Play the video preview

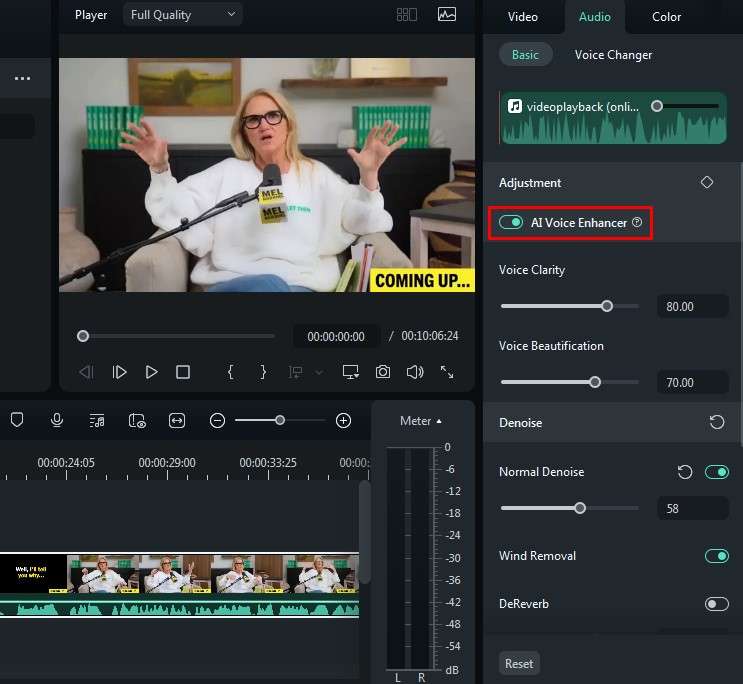tap(152, 372)
